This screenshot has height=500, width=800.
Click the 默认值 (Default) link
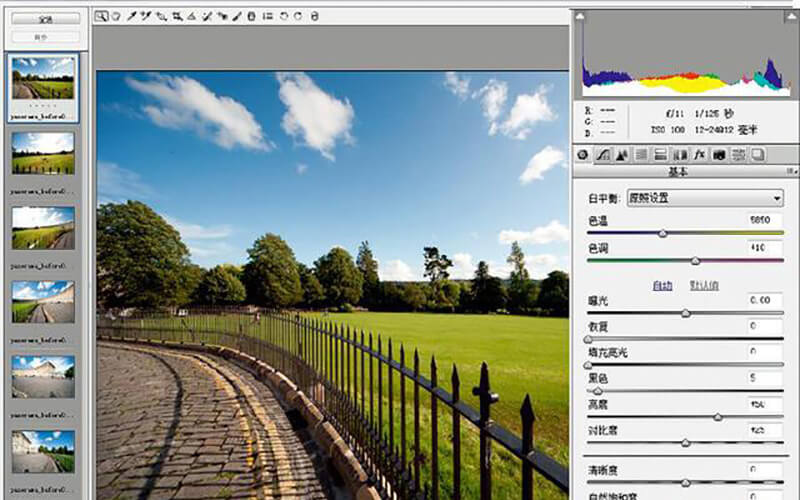point(704,284)
